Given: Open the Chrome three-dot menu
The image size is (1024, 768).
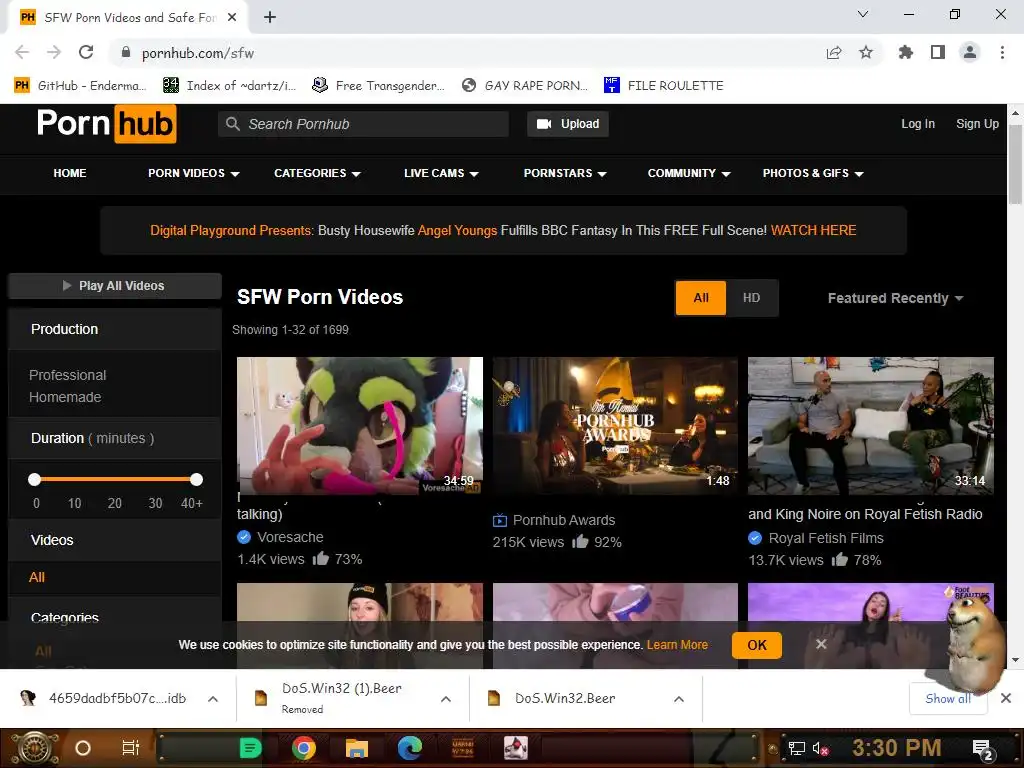Looking at the screenshot, I should (1002, 52).
